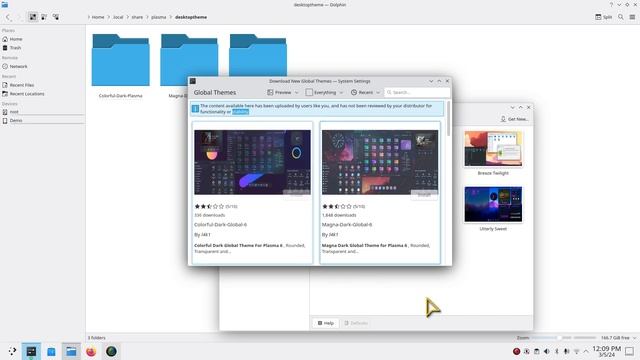Viewport: 640px width, 360px height.
Task: Click Get New button in System Settings
Action: click(514, 119)
